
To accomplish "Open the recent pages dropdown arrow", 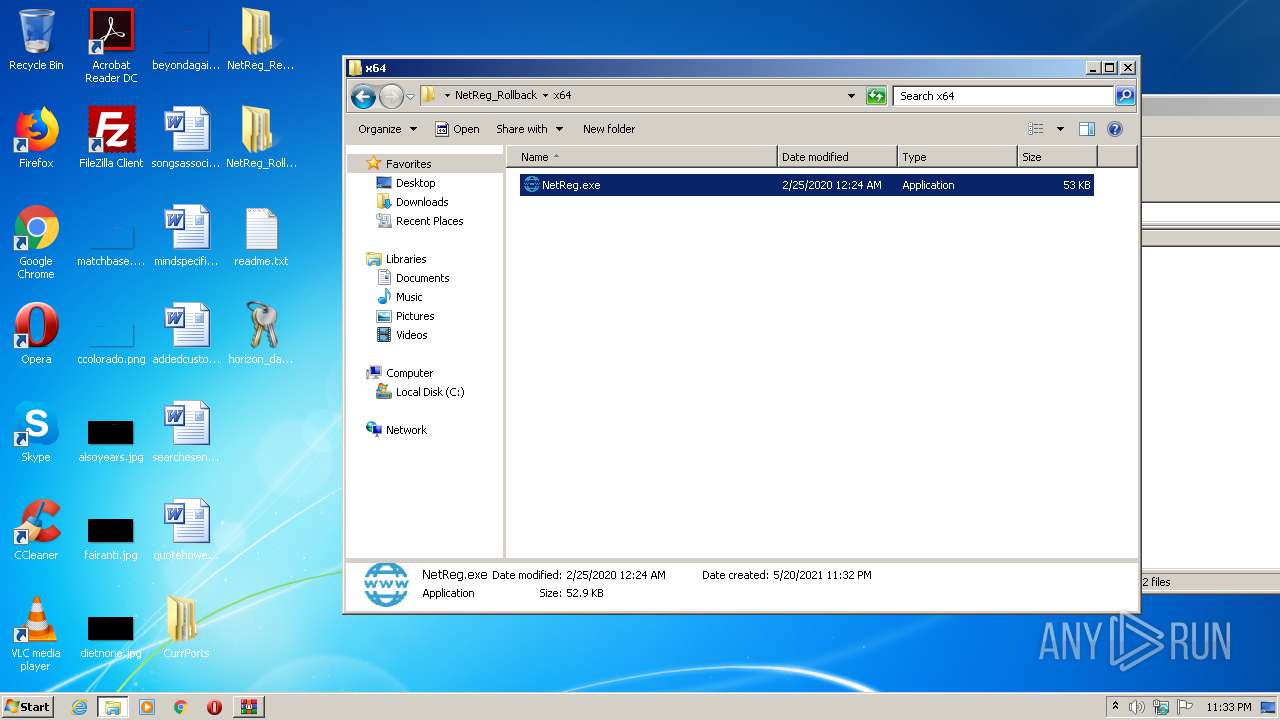I will coord(410,97).
